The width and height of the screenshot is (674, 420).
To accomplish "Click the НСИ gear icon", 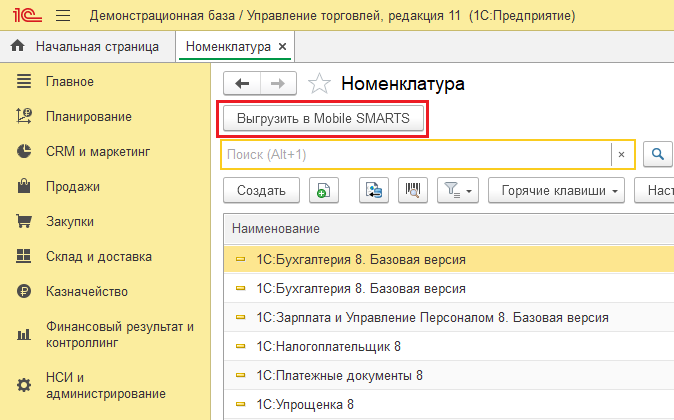I will pos(24,385).
